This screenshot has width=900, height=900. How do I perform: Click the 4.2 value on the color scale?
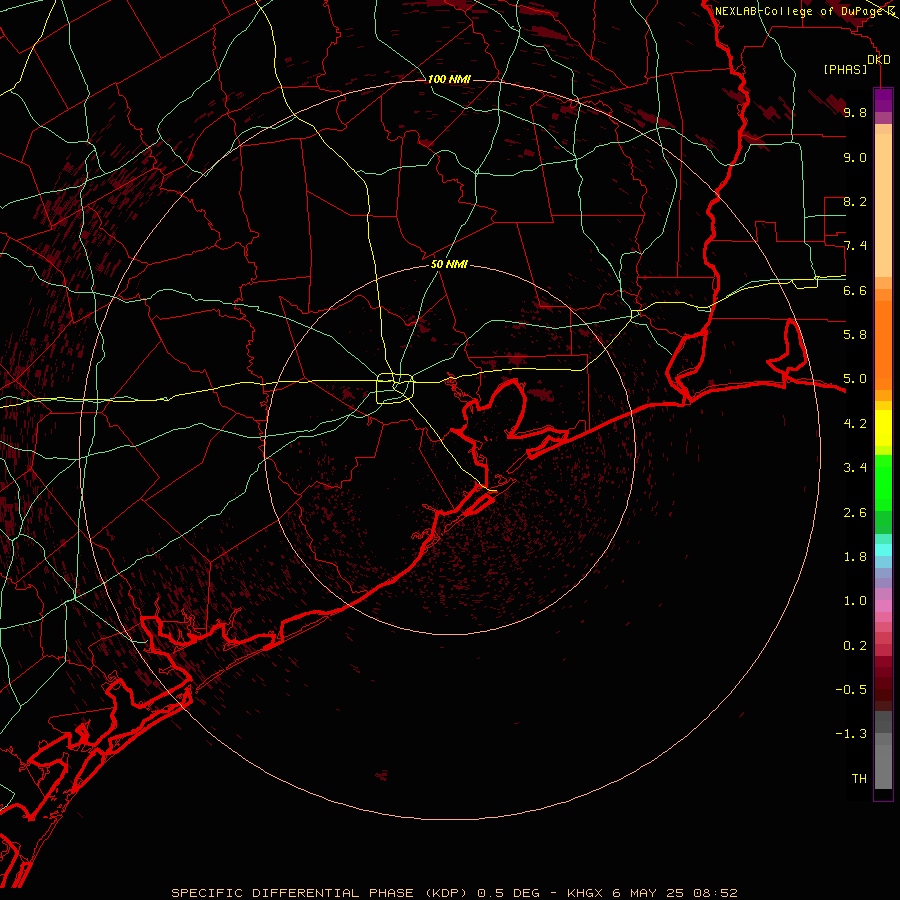(x=855, y=424)
